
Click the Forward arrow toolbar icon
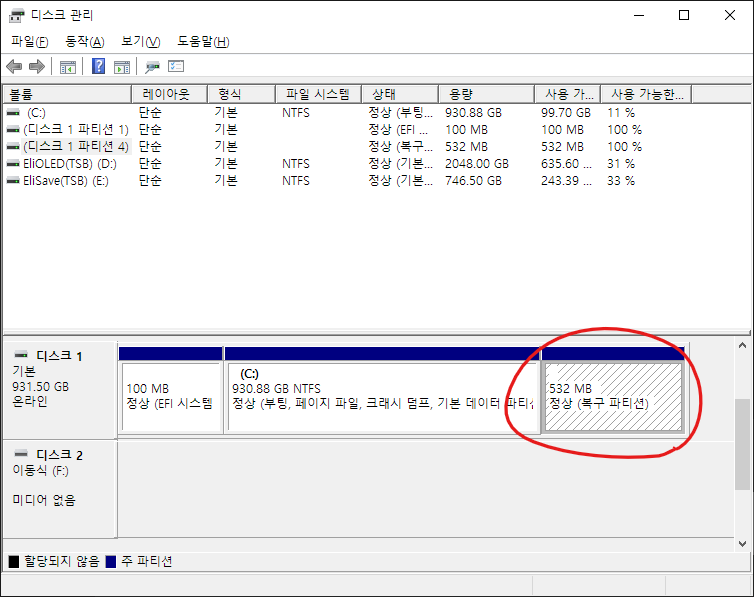[37, 66]
